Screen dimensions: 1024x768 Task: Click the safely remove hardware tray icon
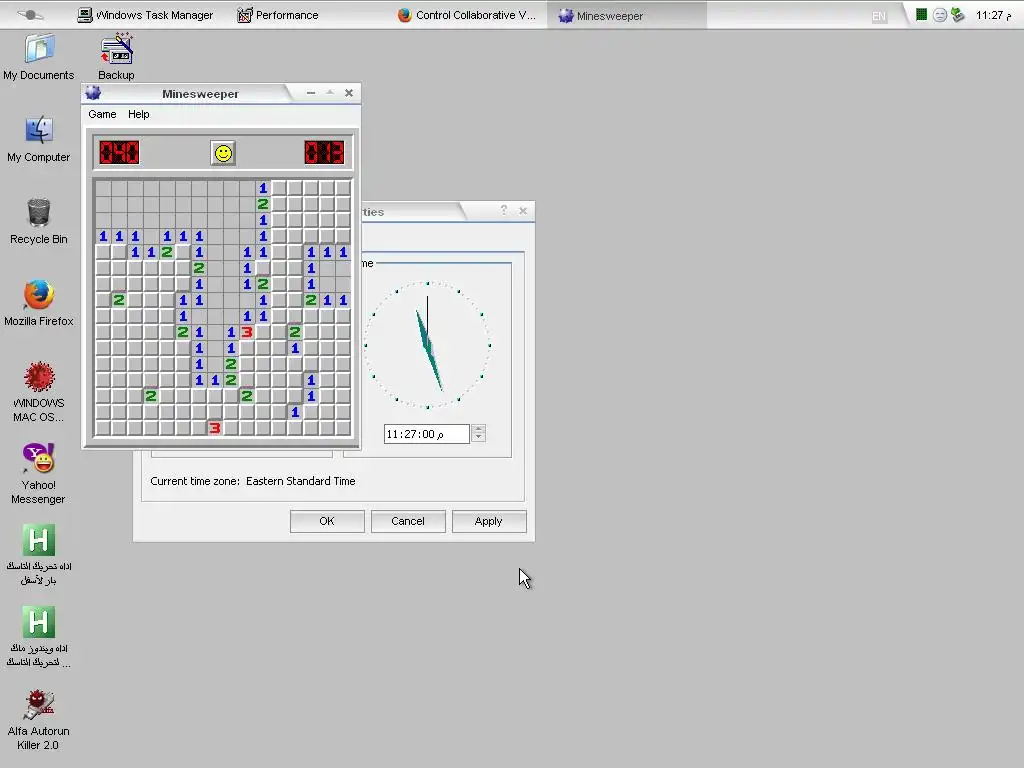pos(957,14)
